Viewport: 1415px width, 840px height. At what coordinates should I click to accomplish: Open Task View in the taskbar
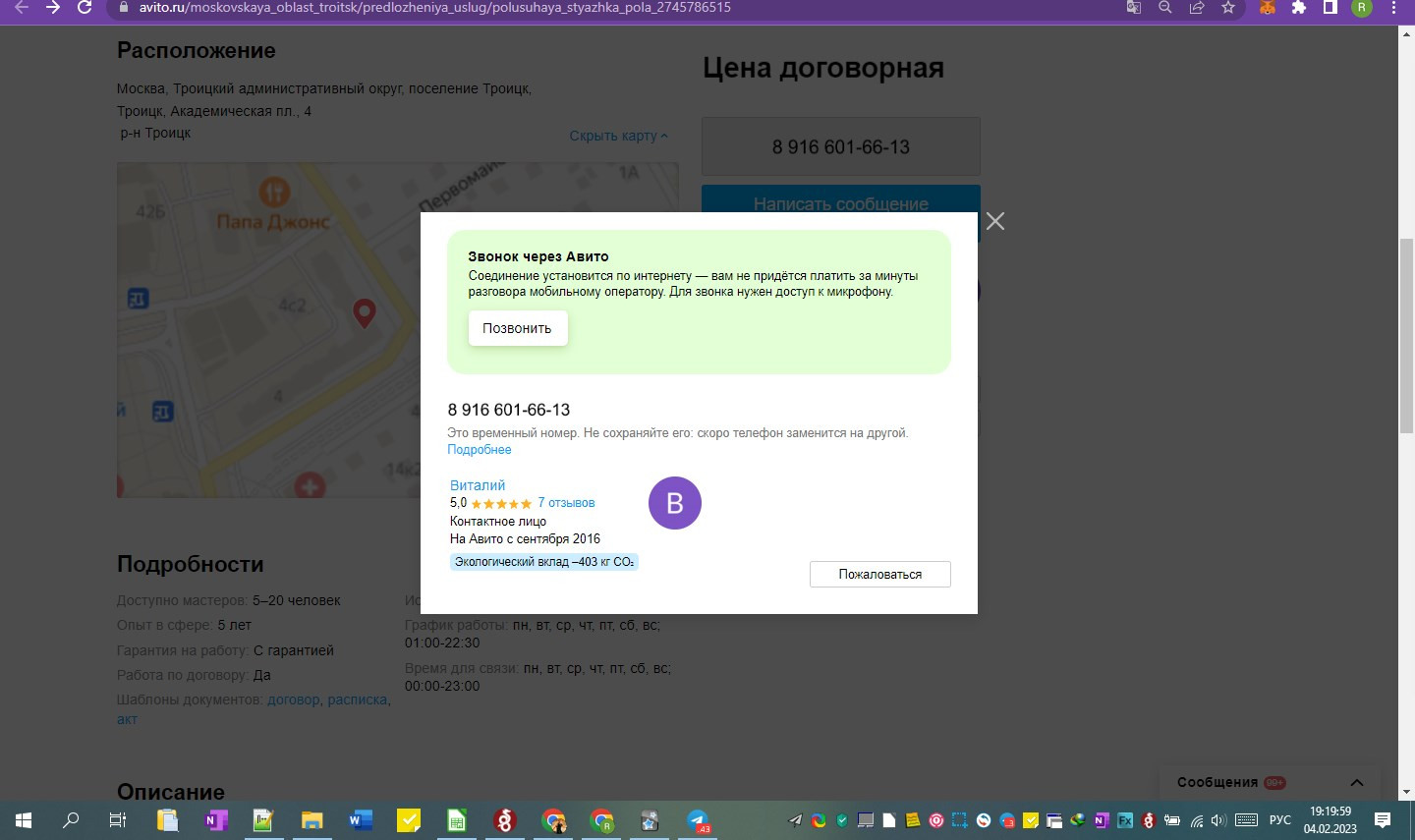coord(117,820)
